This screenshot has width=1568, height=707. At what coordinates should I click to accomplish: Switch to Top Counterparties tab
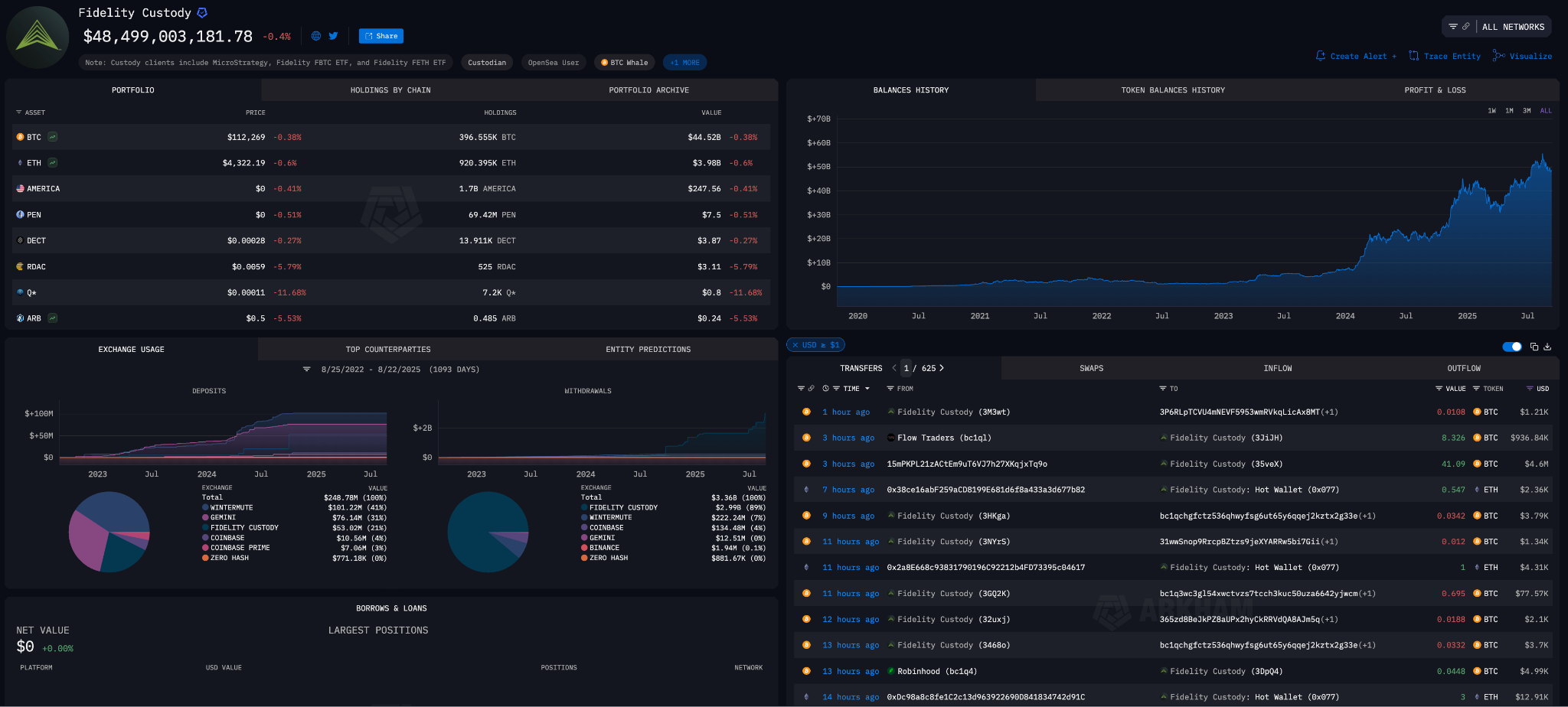388,350
